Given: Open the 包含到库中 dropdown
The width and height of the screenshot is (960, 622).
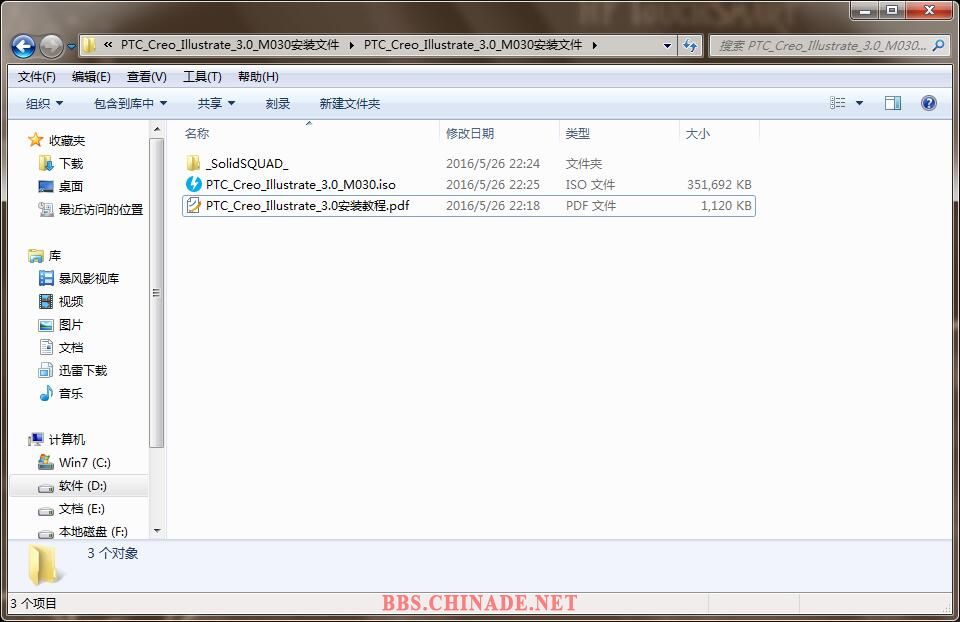Looking at the screenshot, I should [x=130, y=103].
